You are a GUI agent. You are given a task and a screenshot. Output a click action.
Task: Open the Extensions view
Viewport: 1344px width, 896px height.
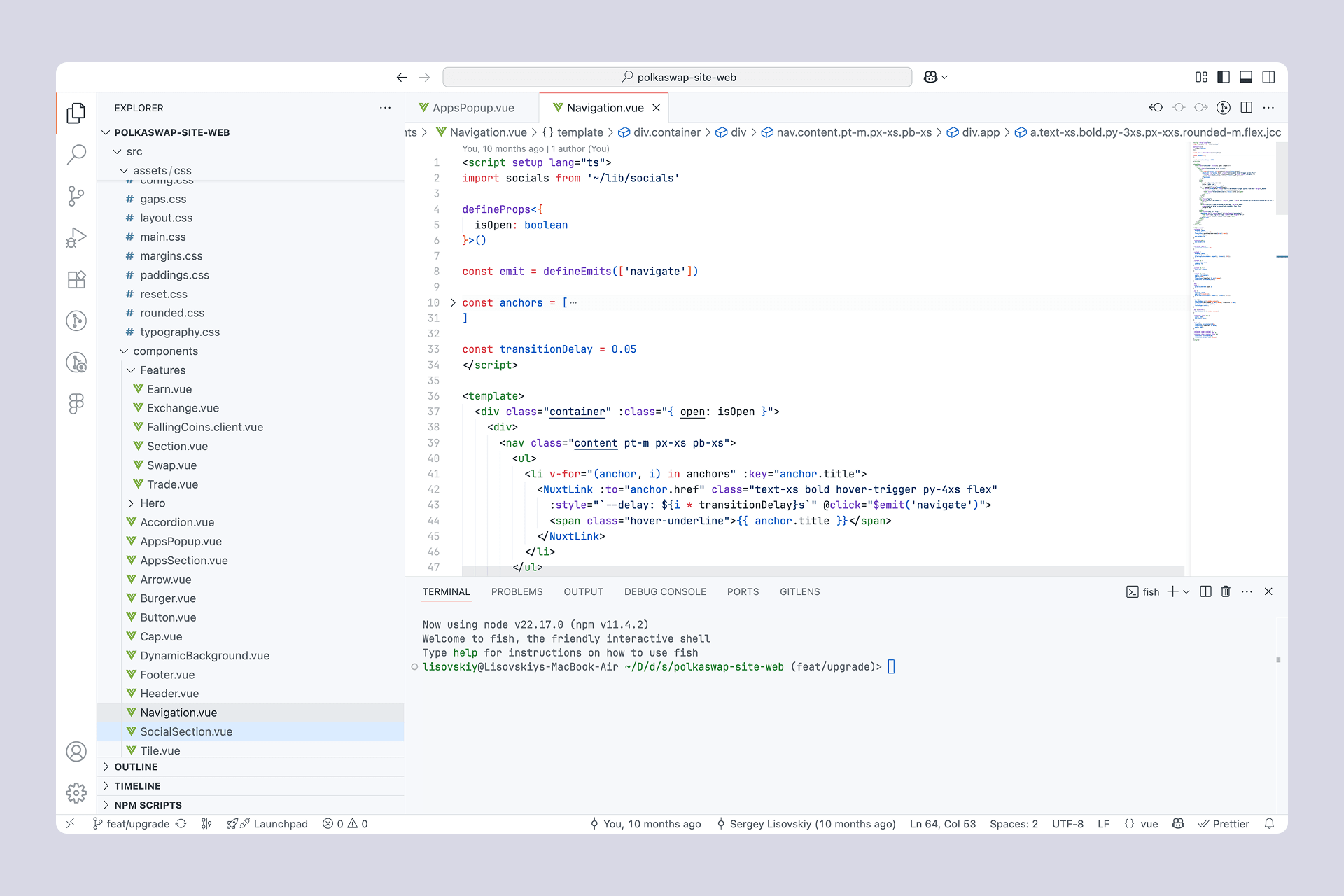[76, 279]
